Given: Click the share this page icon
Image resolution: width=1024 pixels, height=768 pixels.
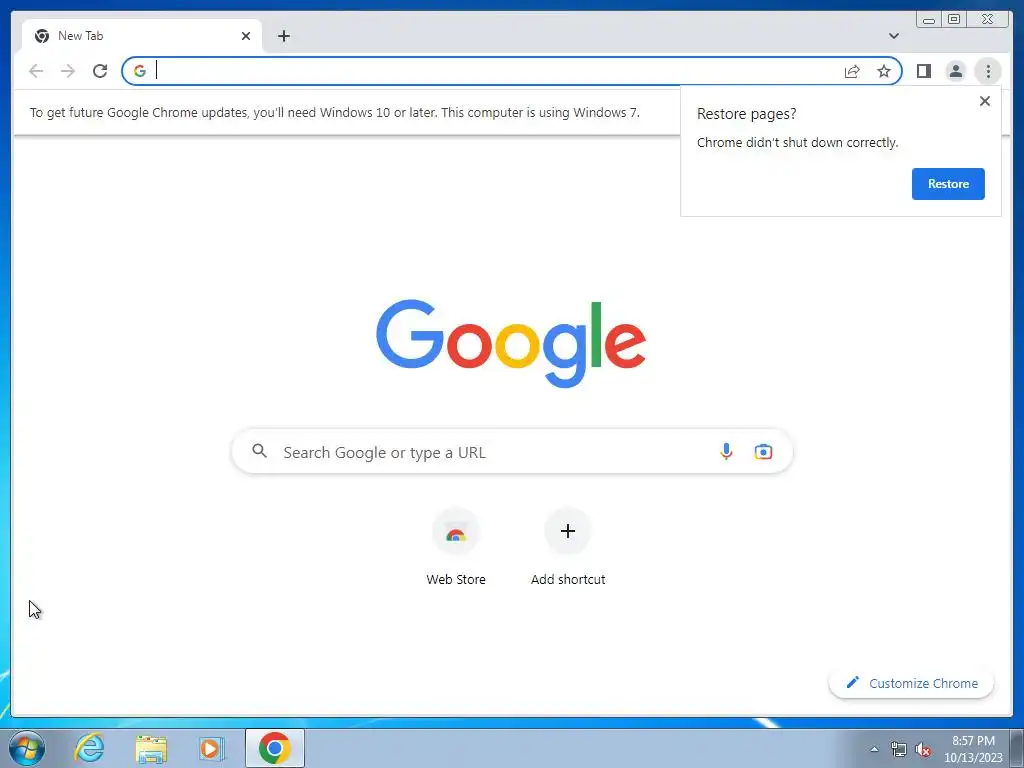Looking at the screenshot, I should point(852,71).
